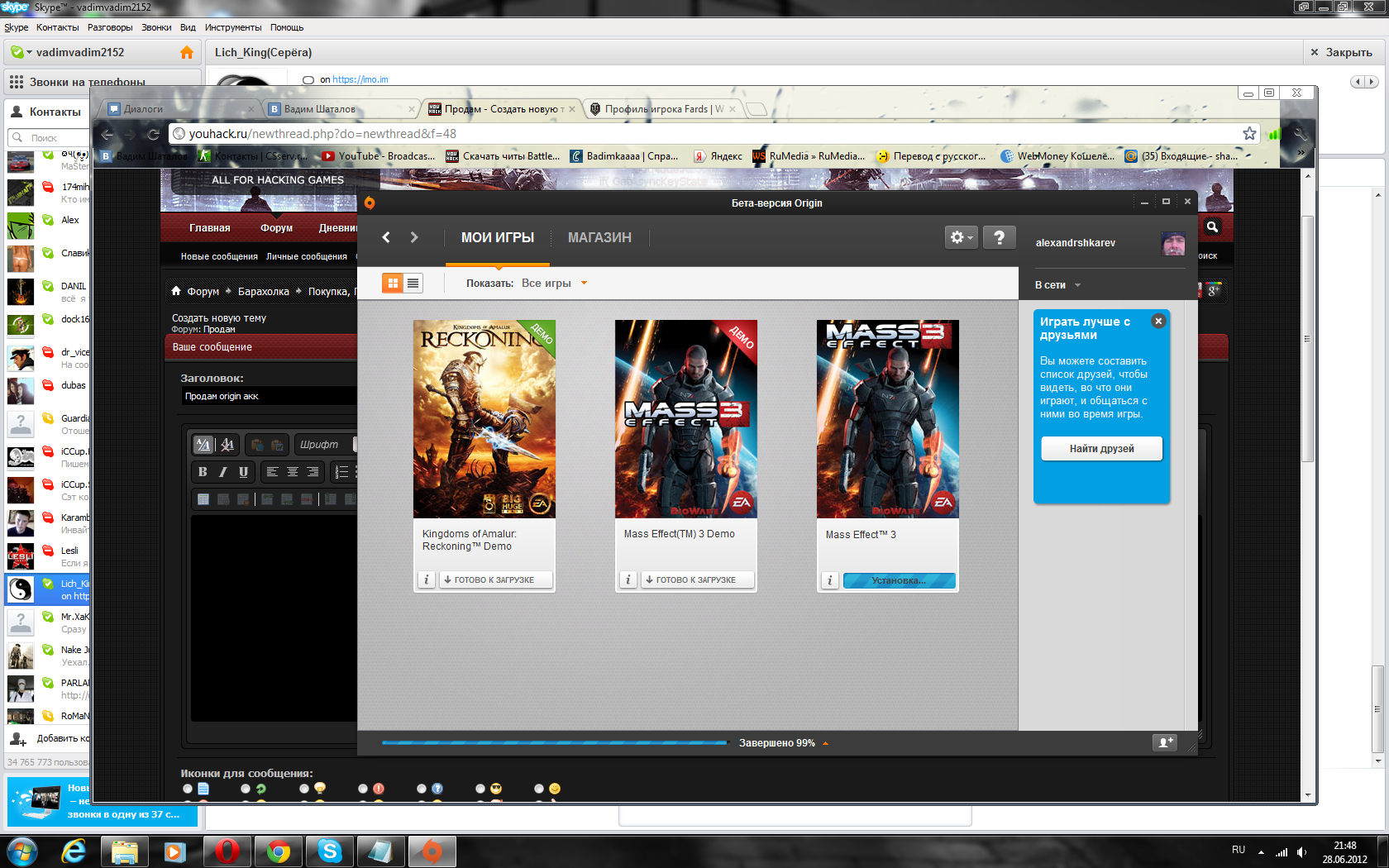
Task: Open Origin settings gear menu
Action: (962, 237)
